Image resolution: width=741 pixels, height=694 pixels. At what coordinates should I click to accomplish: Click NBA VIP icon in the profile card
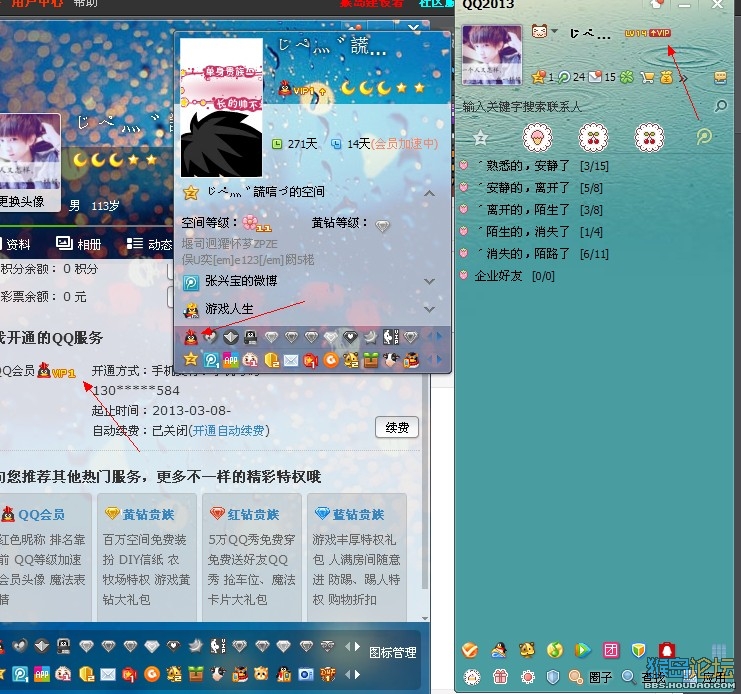[390, 337]
